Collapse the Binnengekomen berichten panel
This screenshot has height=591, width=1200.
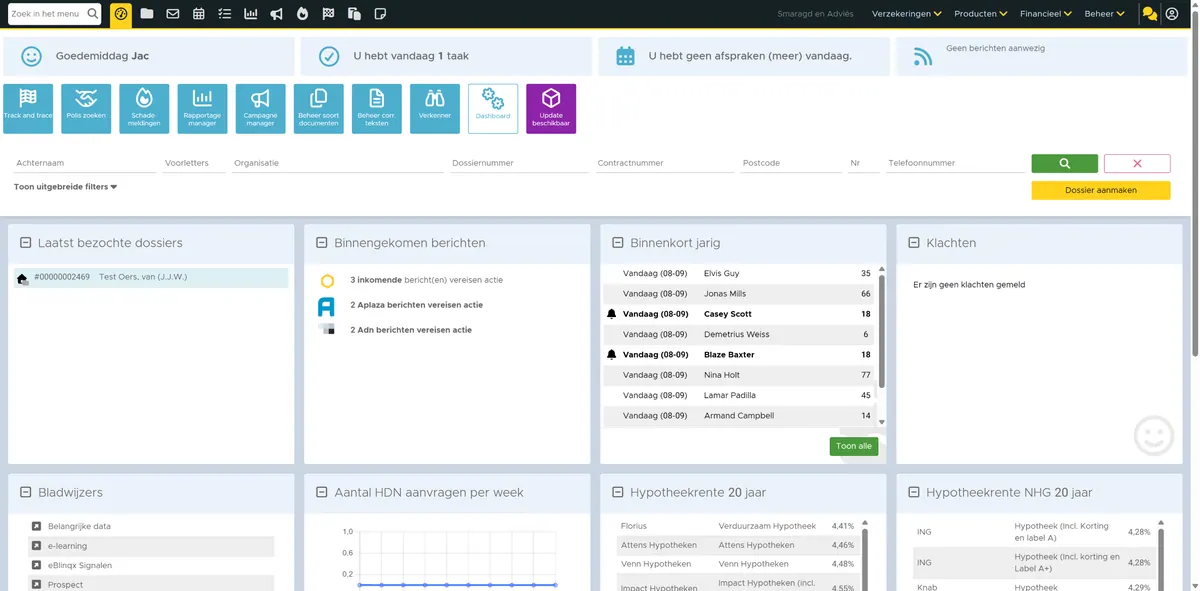321,243
